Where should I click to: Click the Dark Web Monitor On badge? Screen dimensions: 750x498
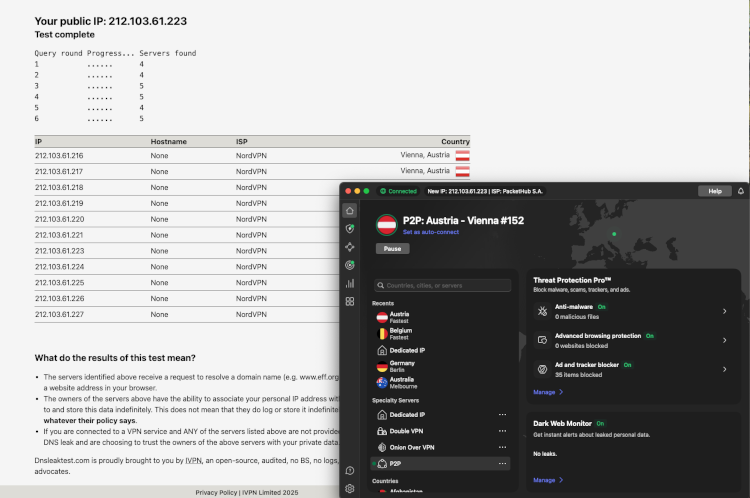(600, 423)
